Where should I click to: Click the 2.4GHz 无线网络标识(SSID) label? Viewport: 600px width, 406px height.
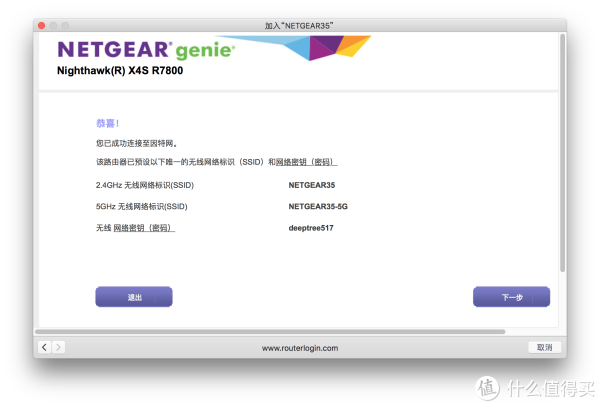coord(145,185)
